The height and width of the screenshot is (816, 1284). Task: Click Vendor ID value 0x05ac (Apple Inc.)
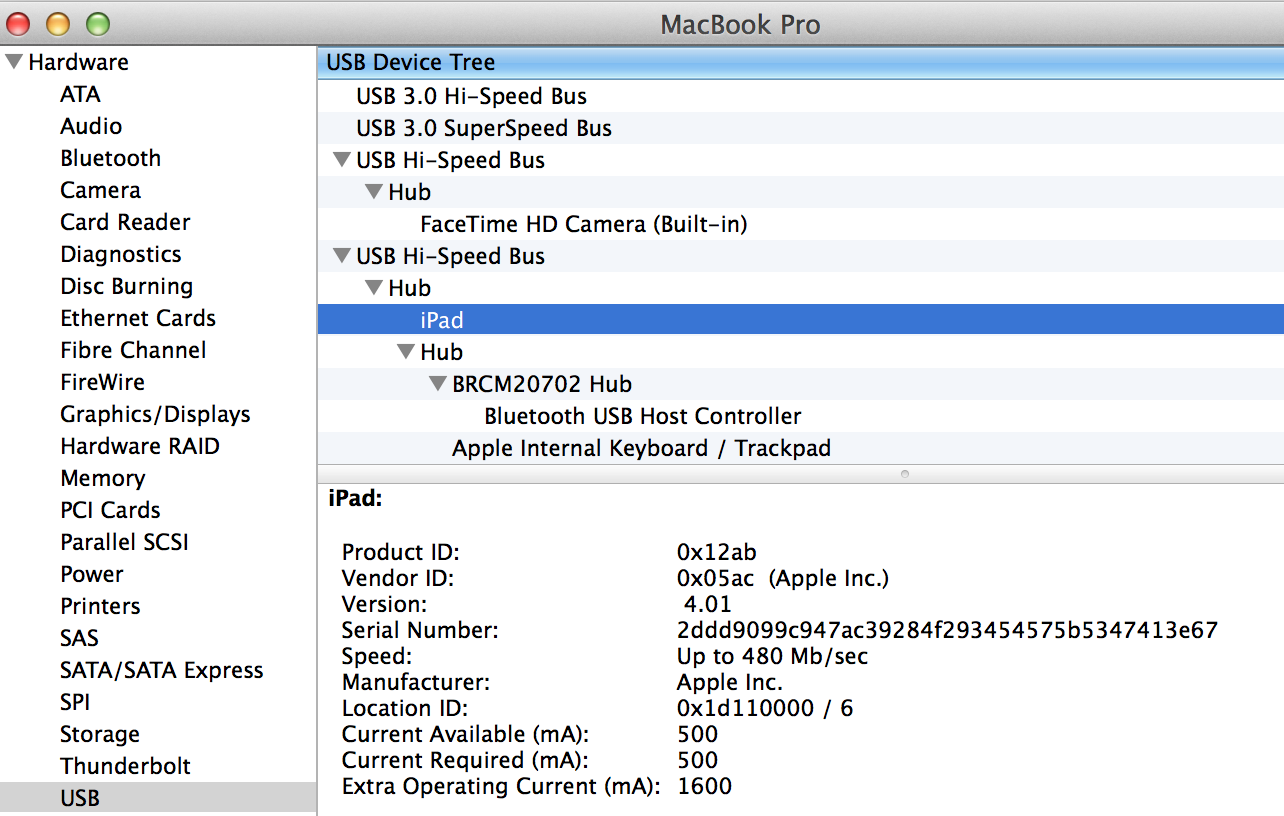coord(783,578)
